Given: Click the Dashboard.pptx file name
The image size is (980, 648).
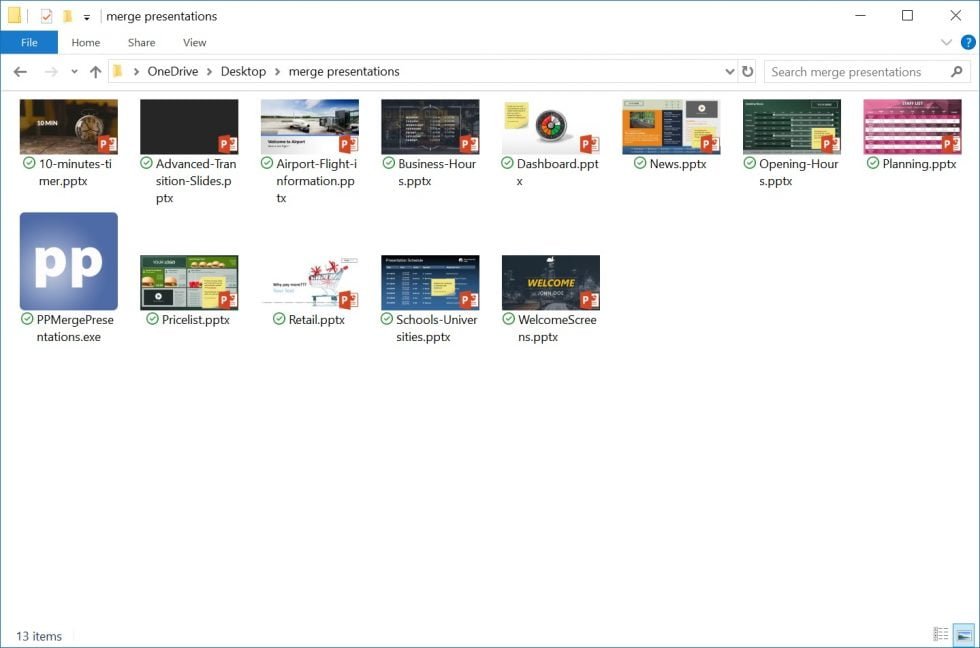Looking at the screenshot, I should click(x=558, y=172).
